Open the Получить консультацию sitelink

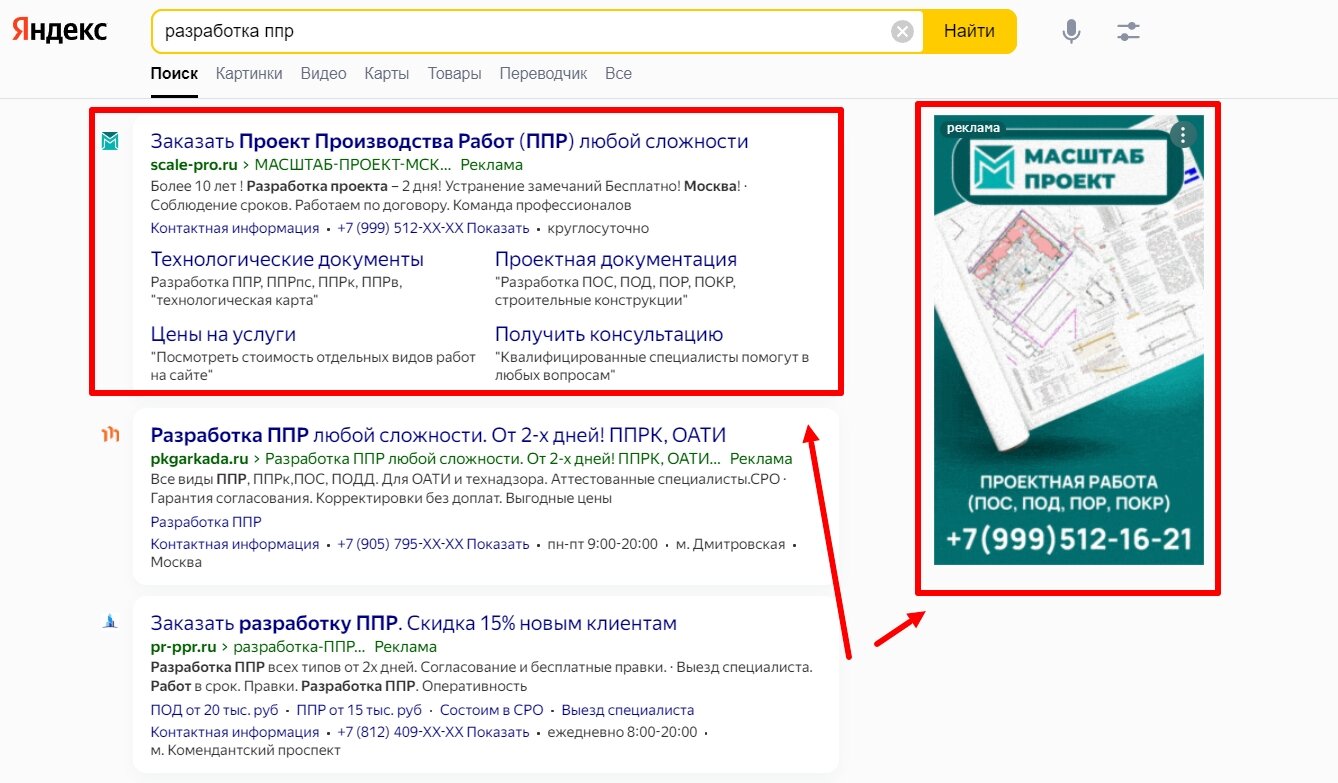pyautogui.click(x=609, y=334)
